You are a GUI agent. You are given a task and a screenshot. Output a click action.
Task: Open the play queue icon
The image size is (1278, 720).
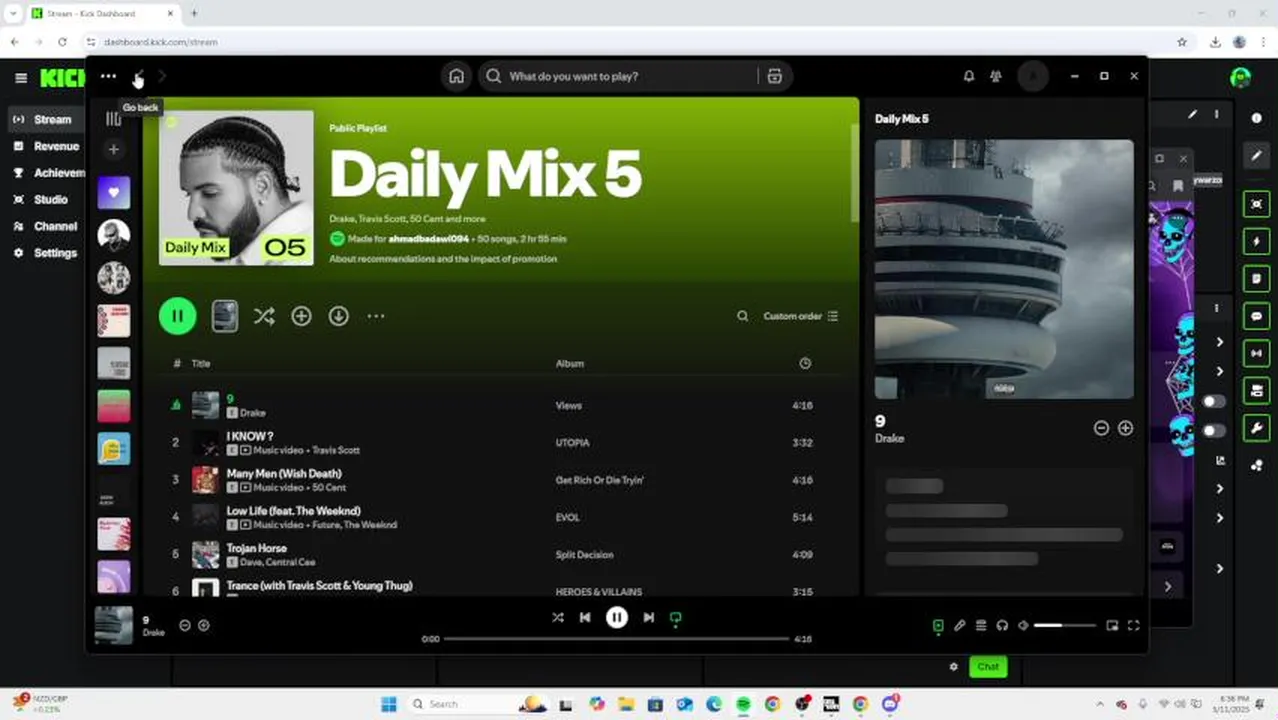coord(981,625)
